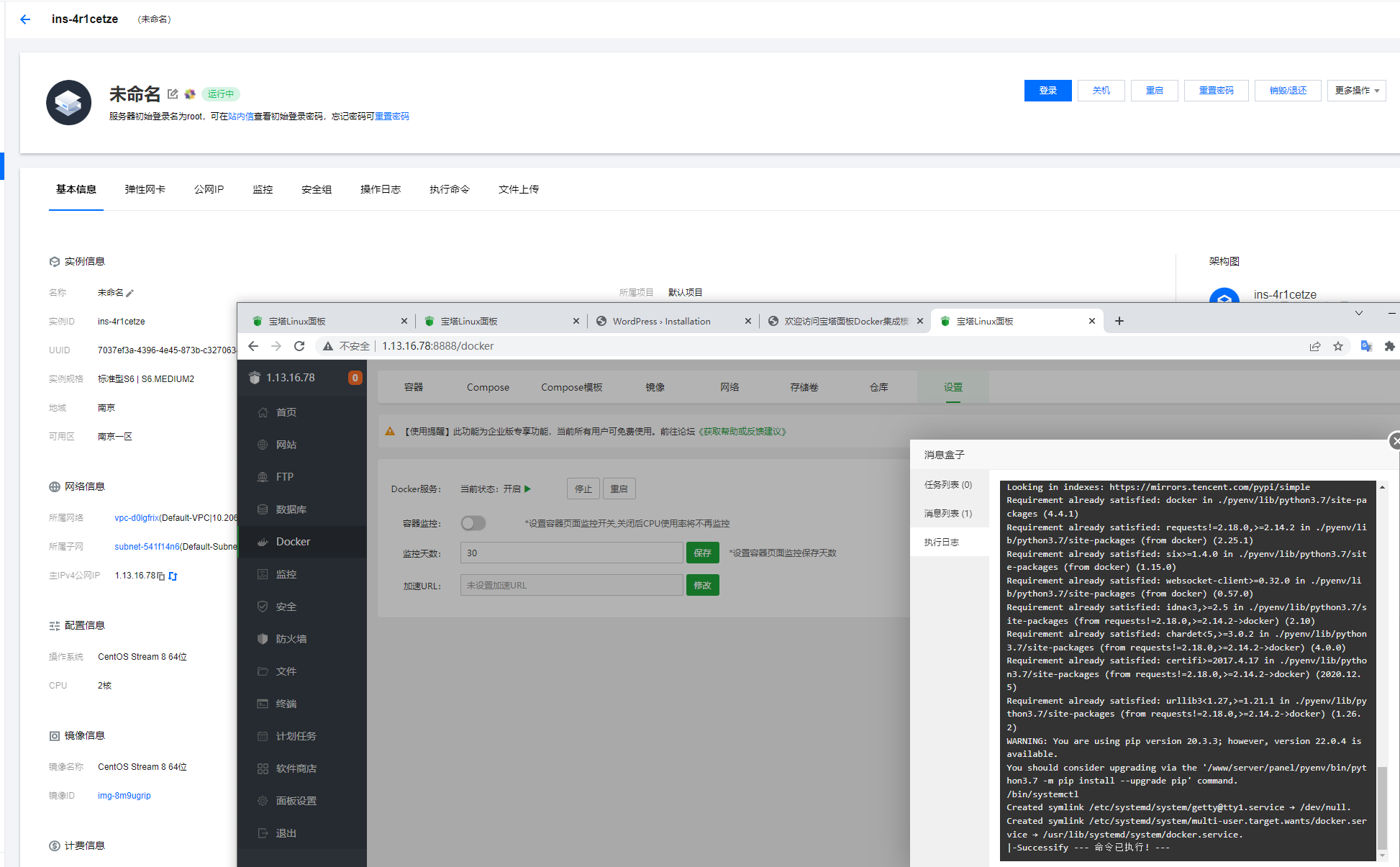Open the 站内信 link
The height and width of the screenshot is (867, 1400).
(241, 117)
